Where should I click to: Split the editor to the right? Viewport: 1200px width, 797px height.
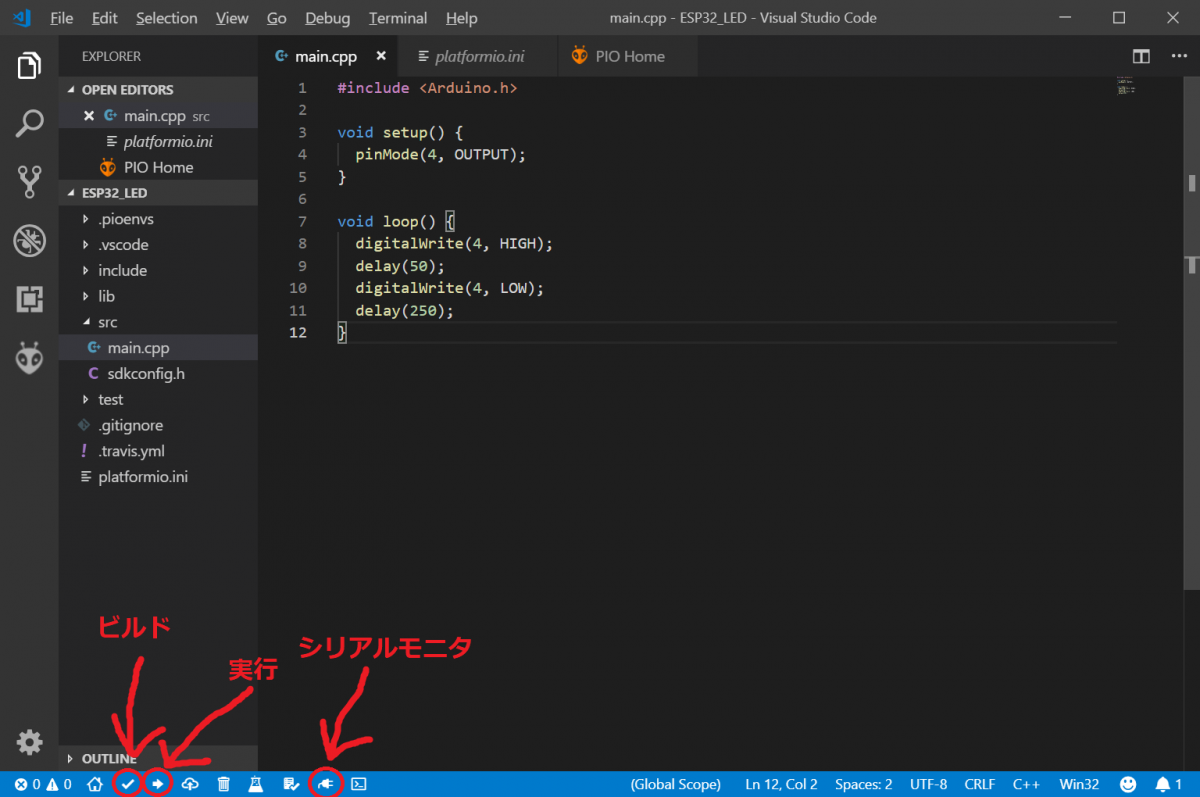click(1141, 57)
